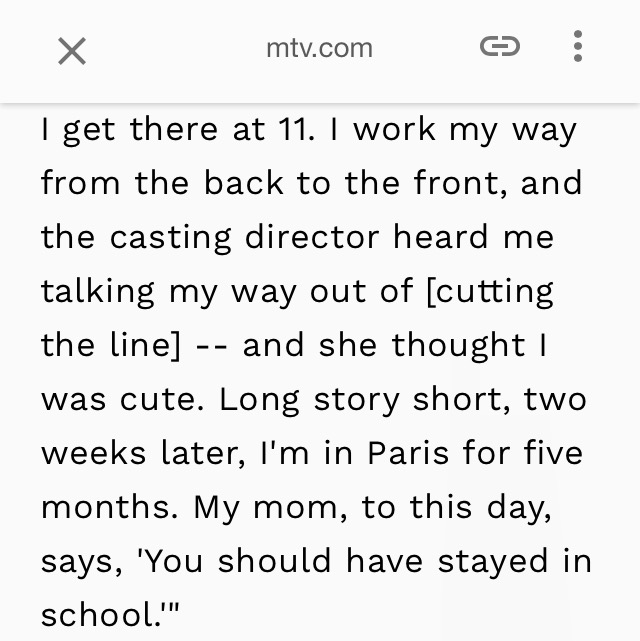Close the in-app browser with the X
Viewport: 640px width, 641px height.
pos(72,51)
